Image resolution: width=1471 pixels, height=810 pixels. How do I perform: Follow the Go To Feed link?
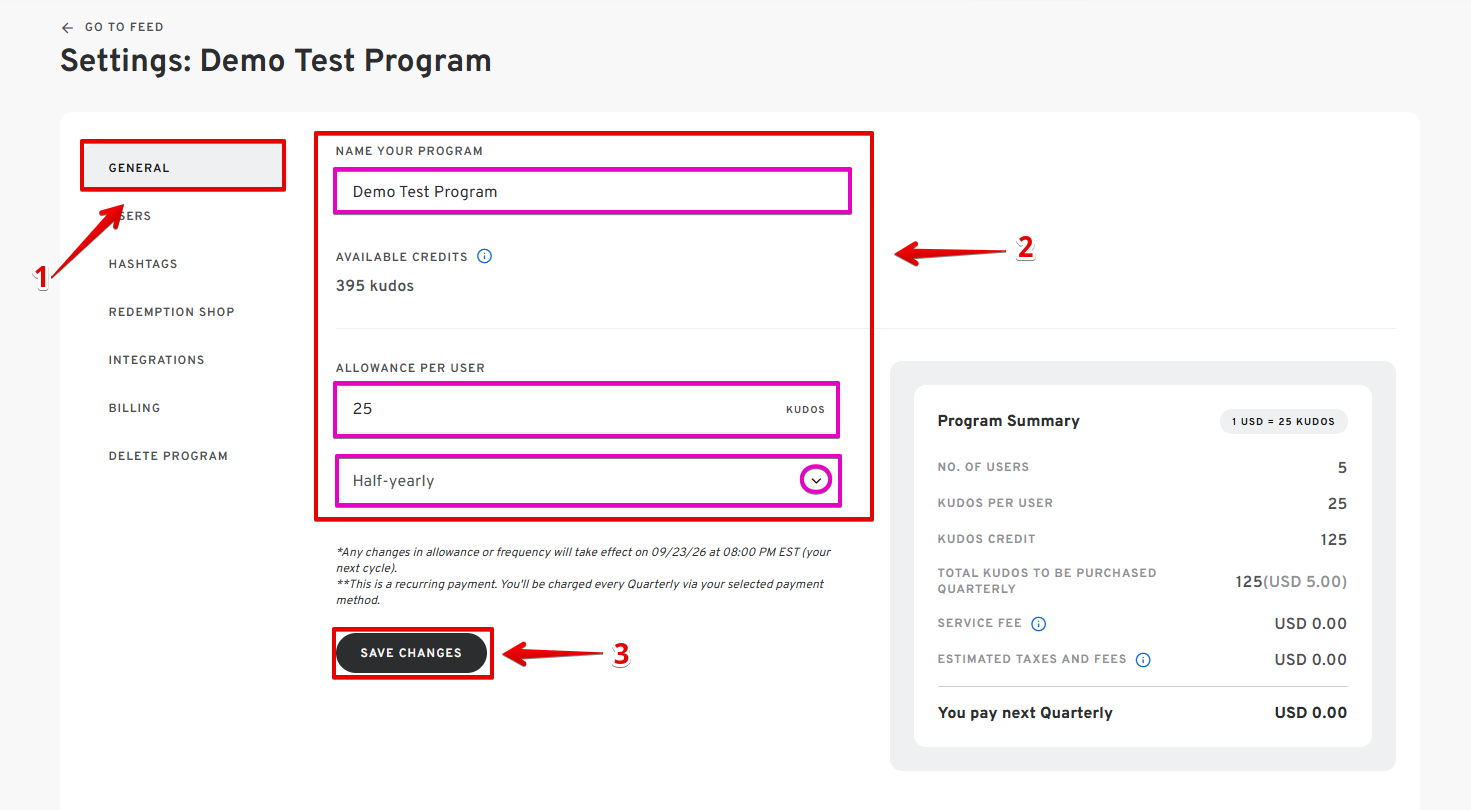coord(124,27)
